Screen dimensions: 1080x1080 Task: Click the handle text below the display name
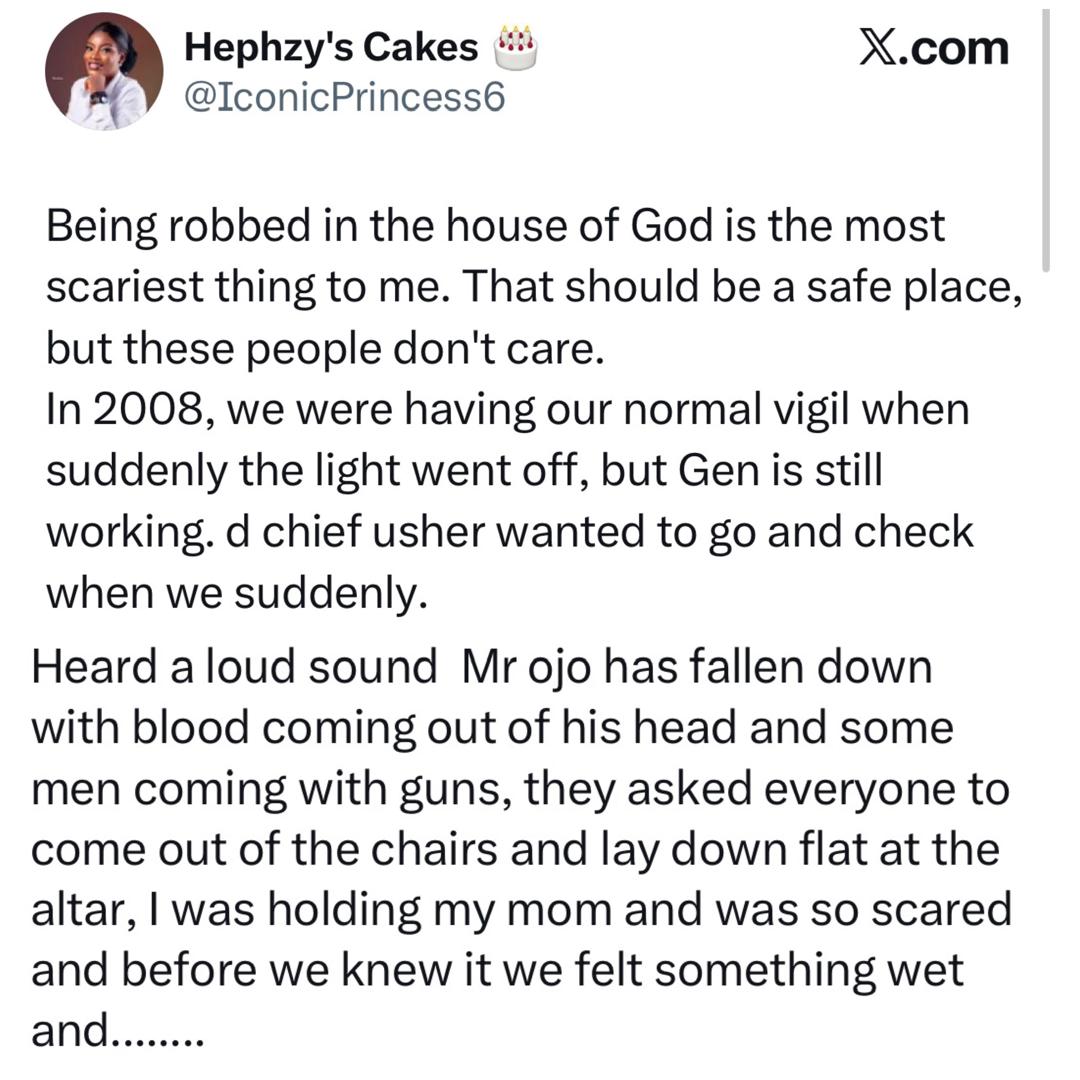pos(347,96)
